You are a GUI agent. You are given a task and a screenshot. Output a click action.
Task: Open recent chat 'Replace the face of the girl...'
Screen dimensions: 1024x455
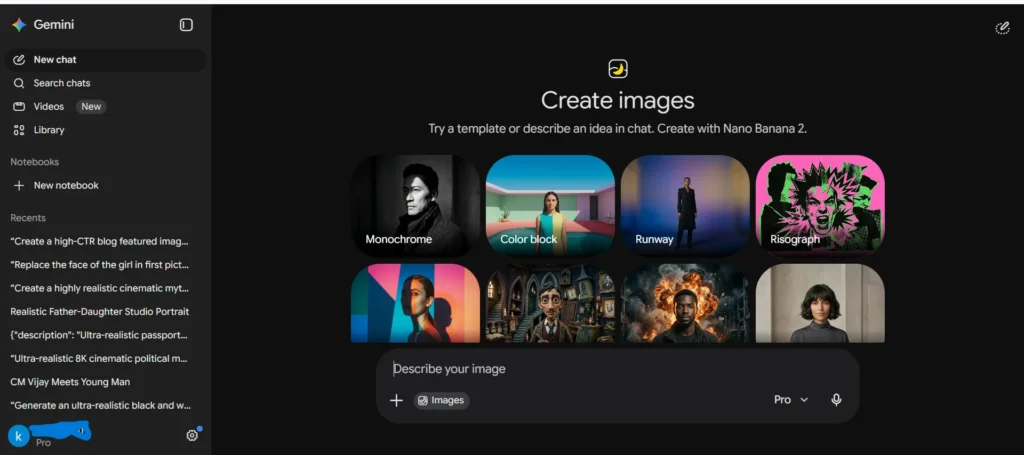point(100,265)
